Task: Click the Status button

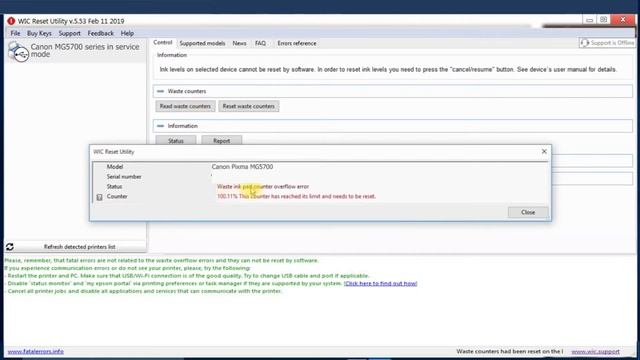Action: pos(176,140)
